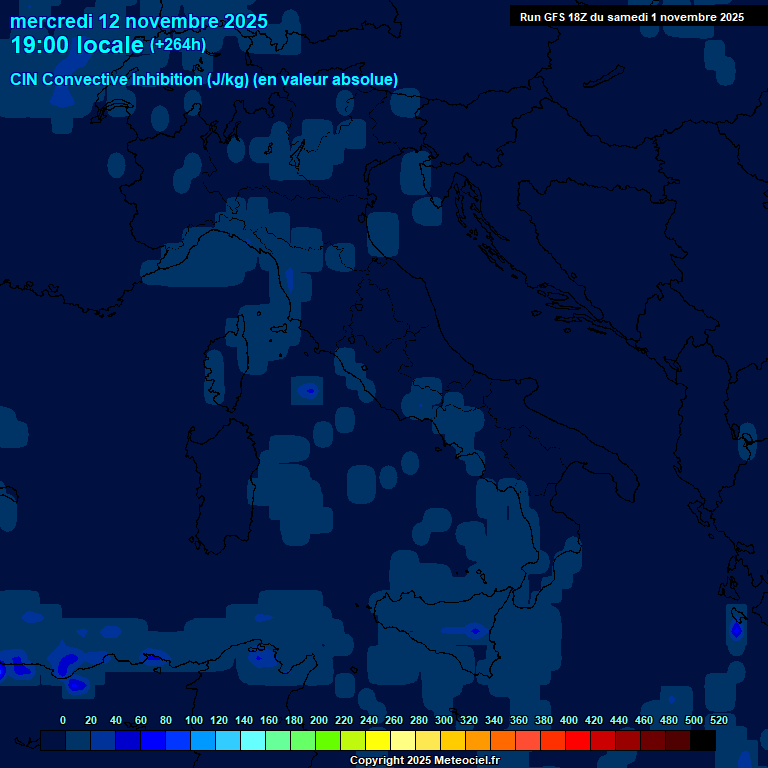Select the bright green 200-220 legend swatch
The height and width of the screenshot is (768, 768).
click(x=328, y=740)
